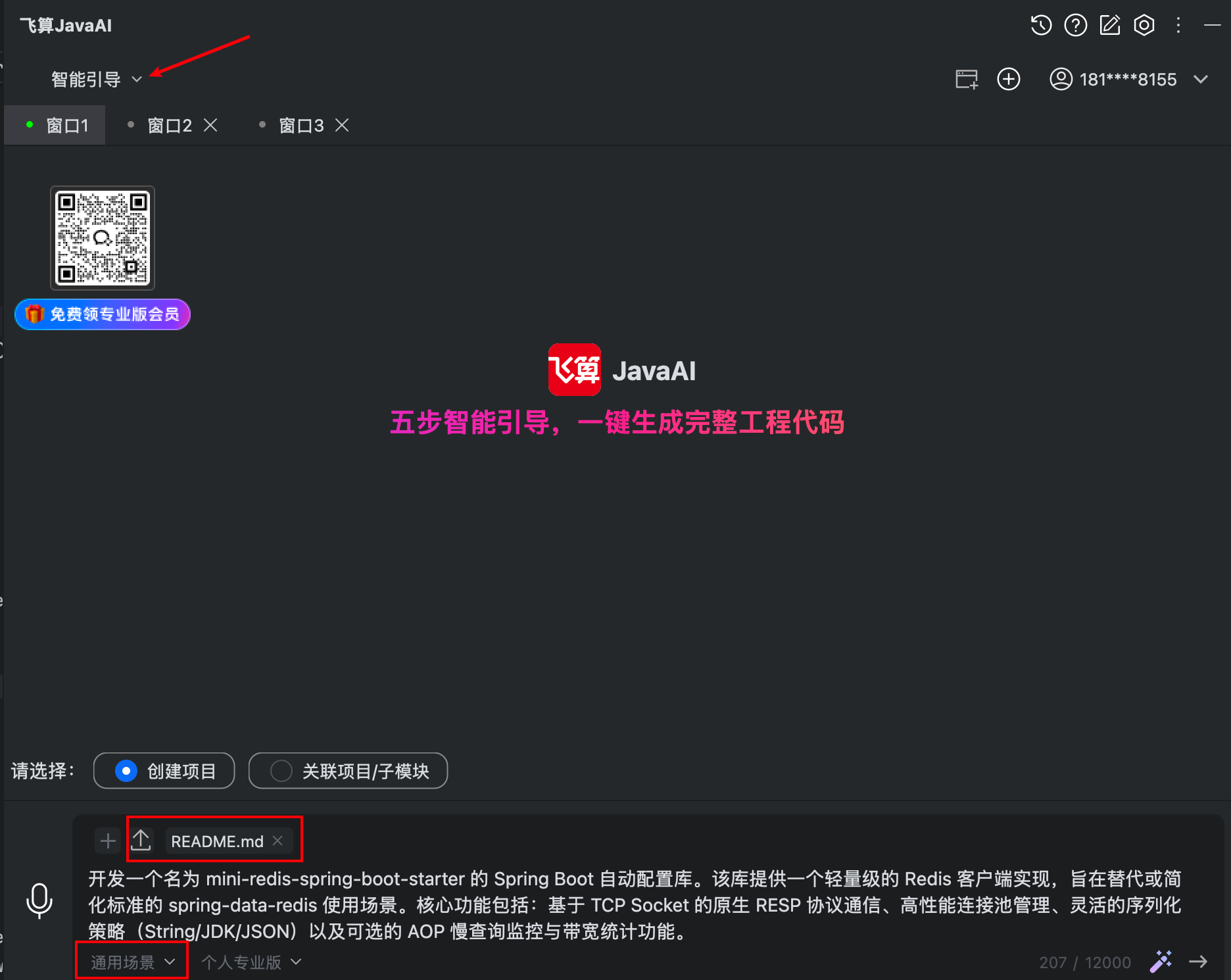Click the circled plus add icon

pos(1009,79)
